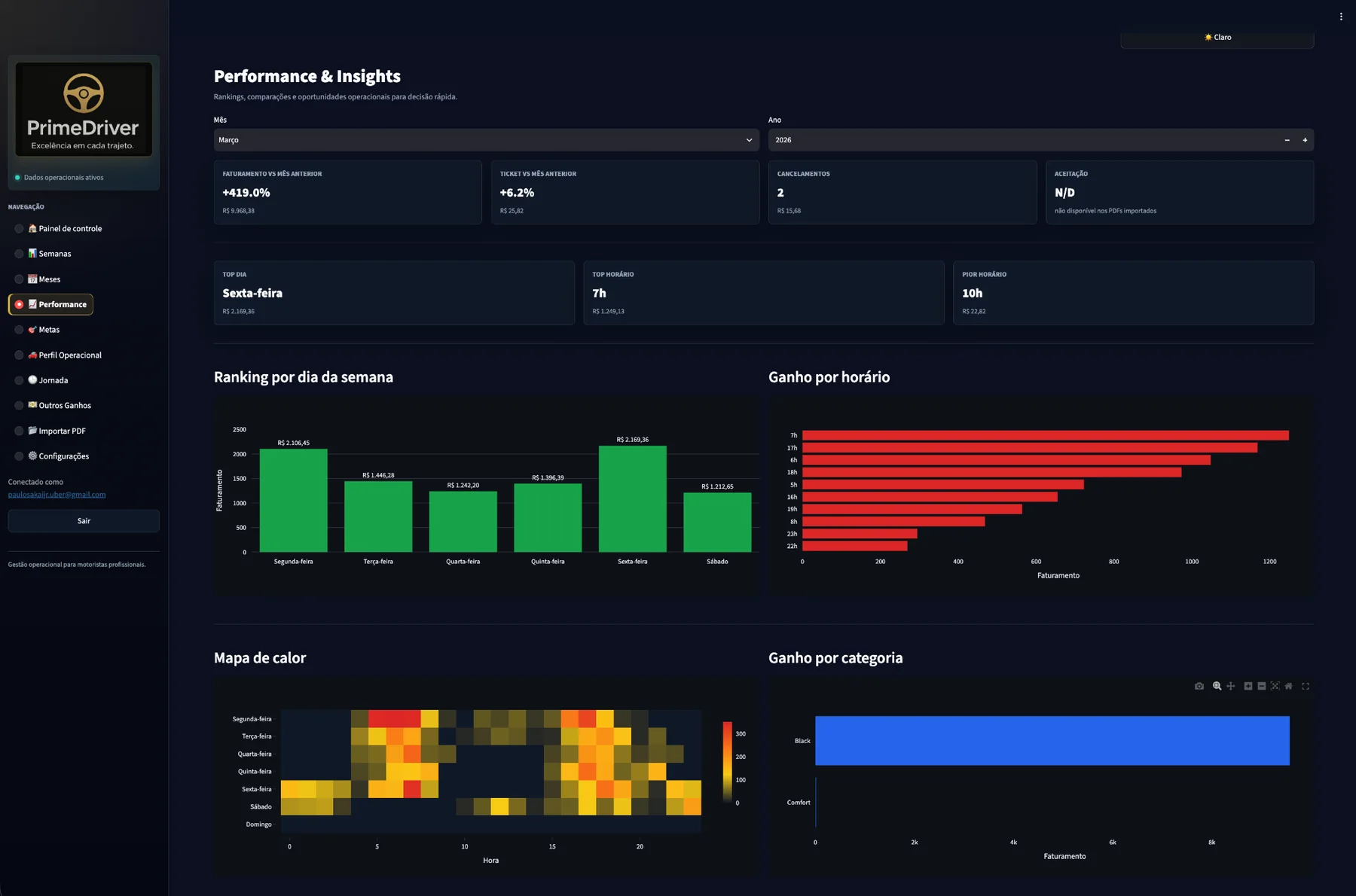Image resolution: width=1356 pixels, height=896 pixels.
Task: View the category chart in fullscreen
Action: point(1306,686)
